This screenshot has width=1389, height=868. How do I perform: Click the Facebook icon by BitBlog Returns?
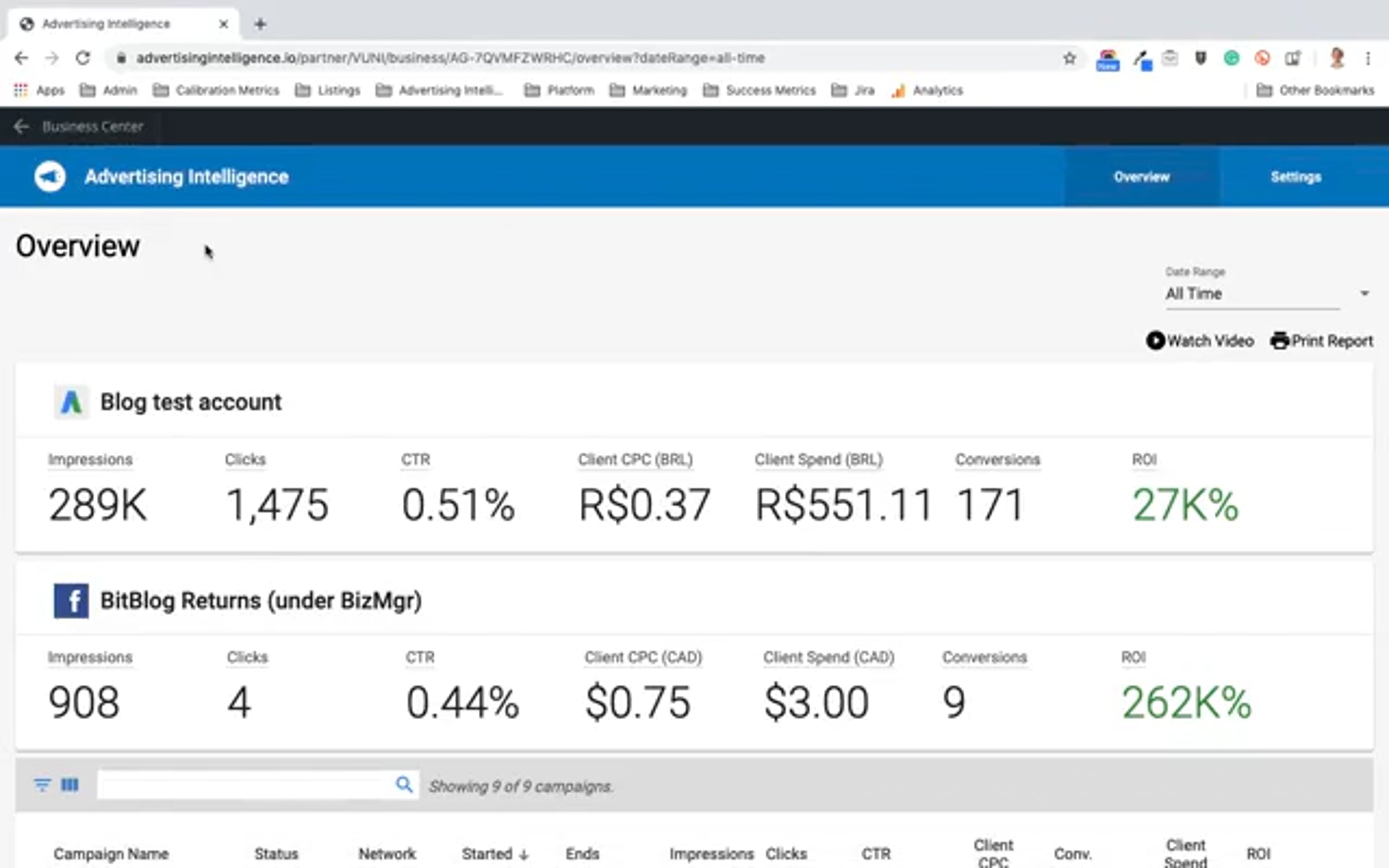pos(71,601)
